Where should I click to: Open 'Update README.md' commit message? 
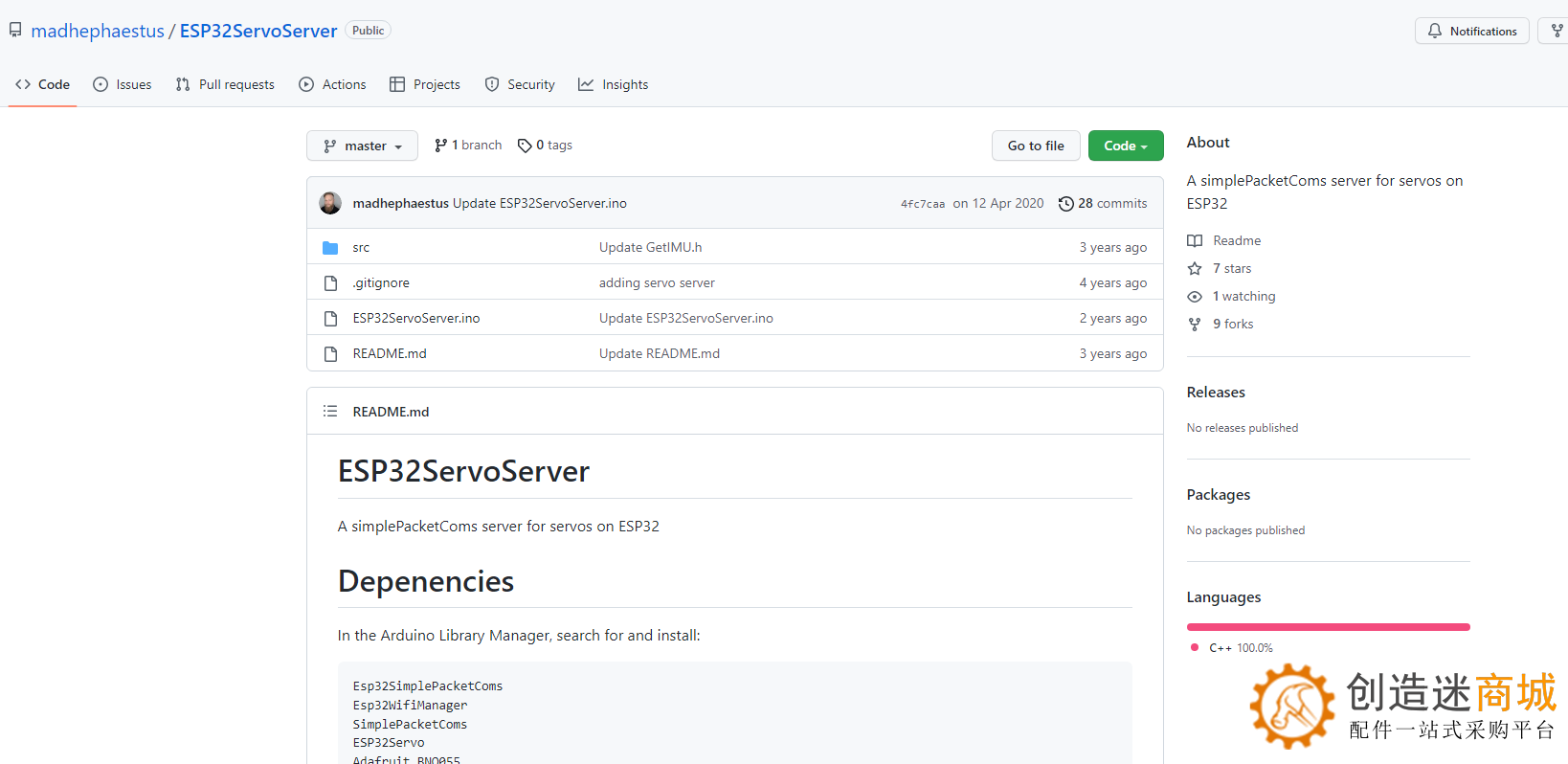click(660, 353)
